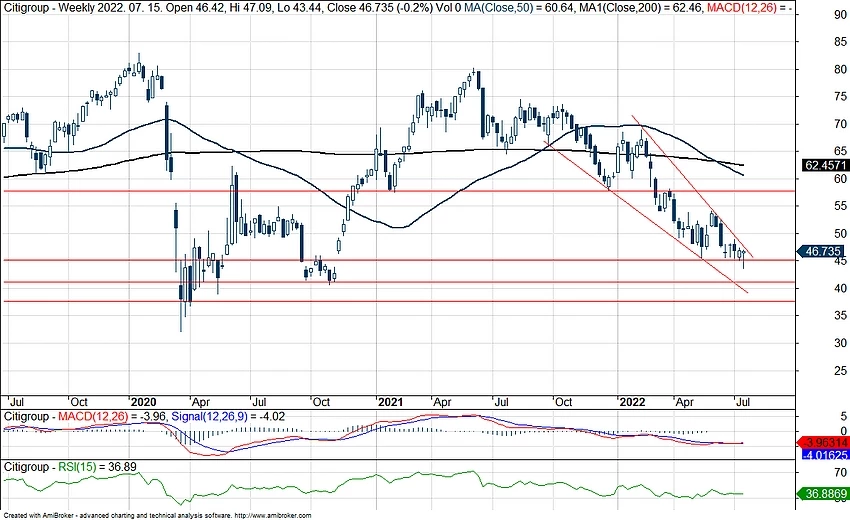Click 'Signal(12,26,9) = -4.02' label
The height and width of the screenshot is (520, 850).
click(228, 417)
